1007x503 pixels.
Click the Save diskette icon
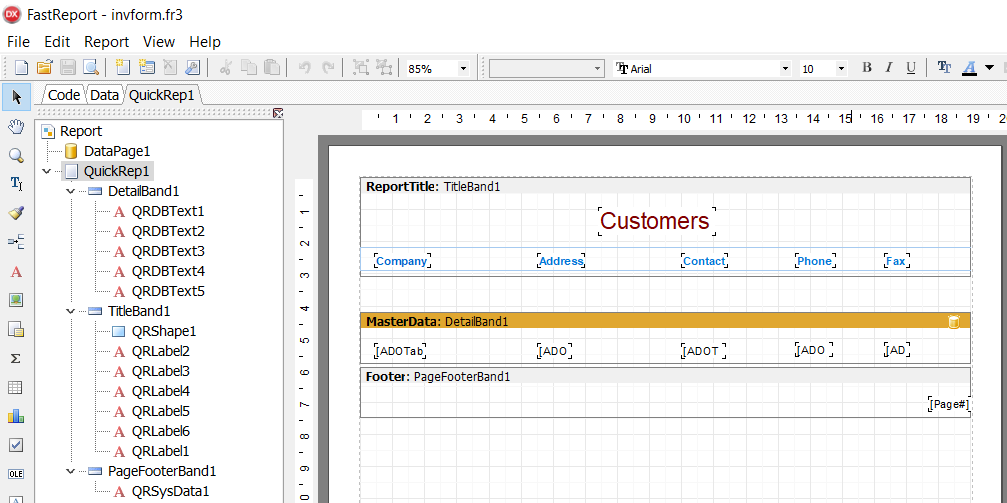point(68,68)
